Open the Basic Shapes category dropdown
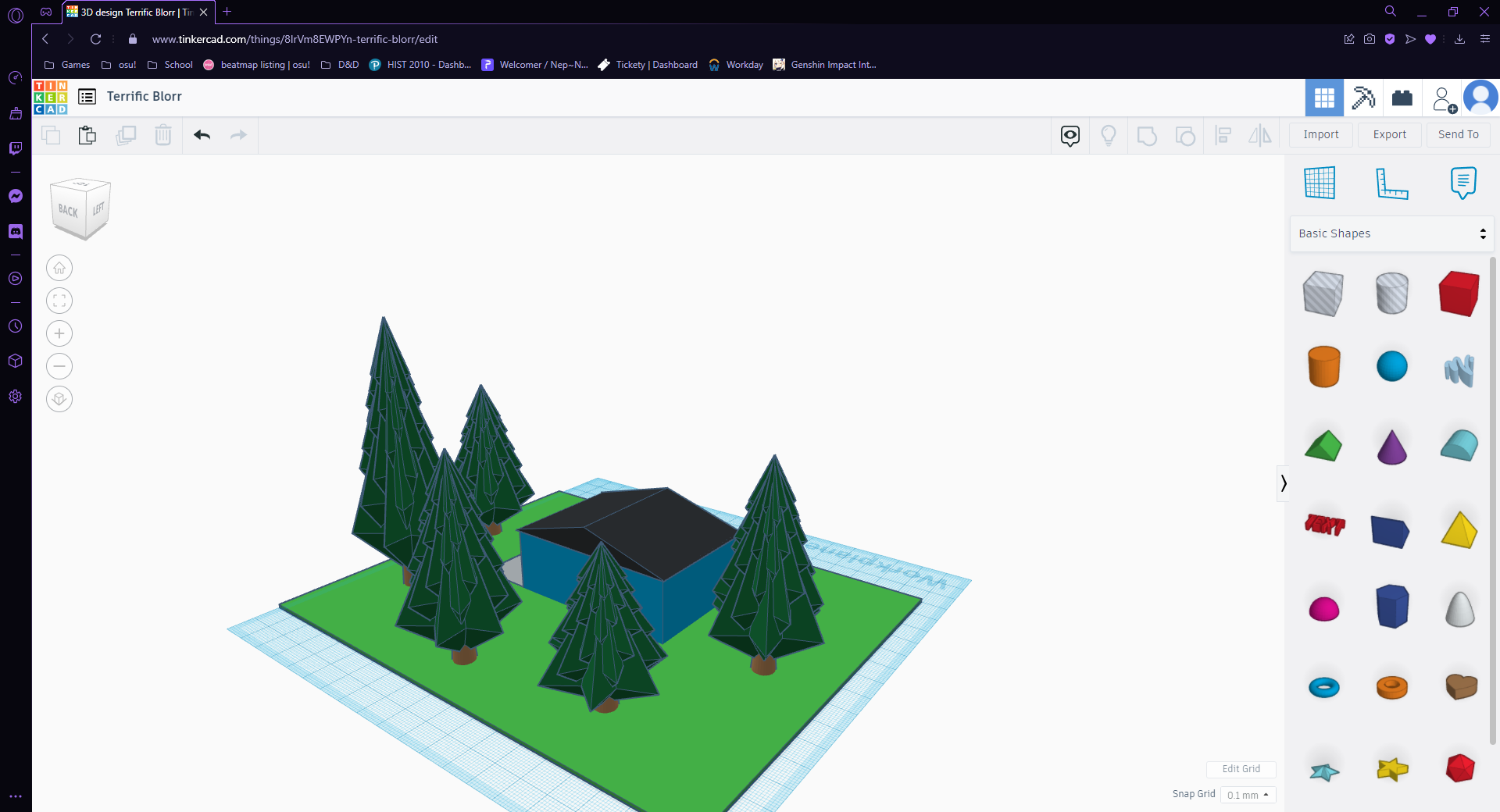The width and height of the screenshot is (1500, 812). point(1391,233)
